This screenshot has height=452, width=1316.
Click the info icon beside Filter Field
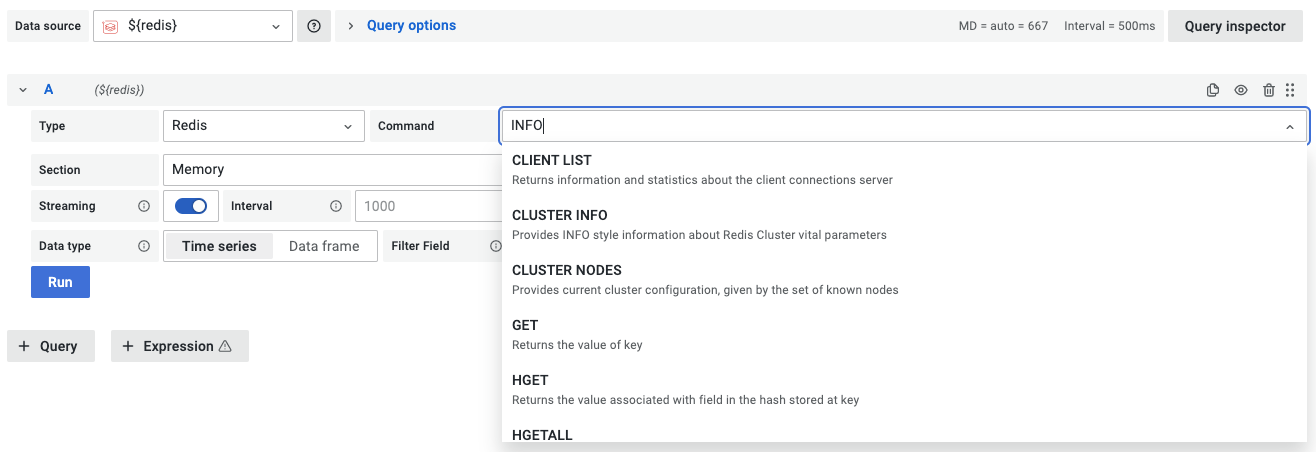(495, 246)
